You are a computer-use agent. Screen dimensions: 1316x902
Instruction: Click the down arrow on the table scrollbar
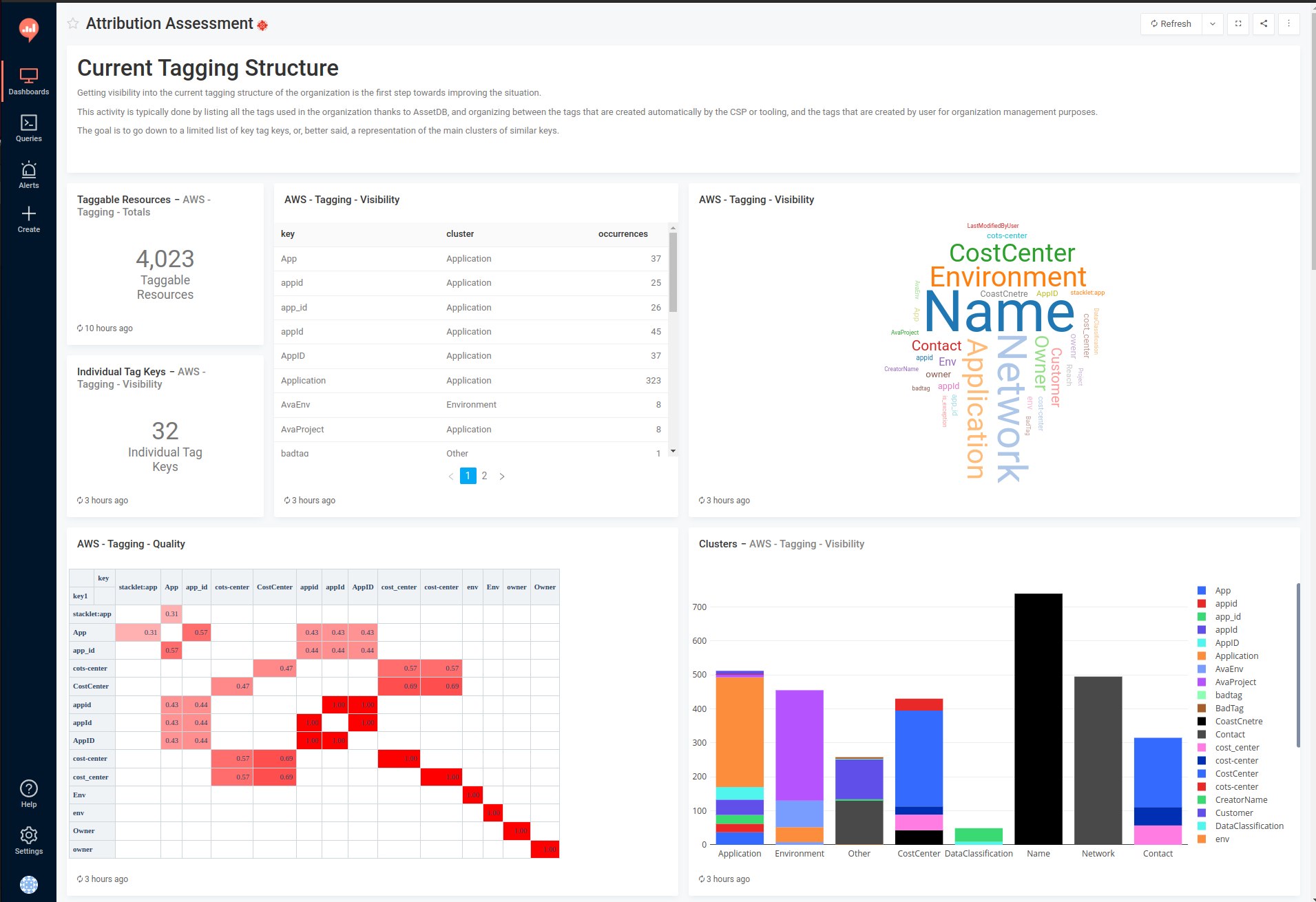click(672, 451)
